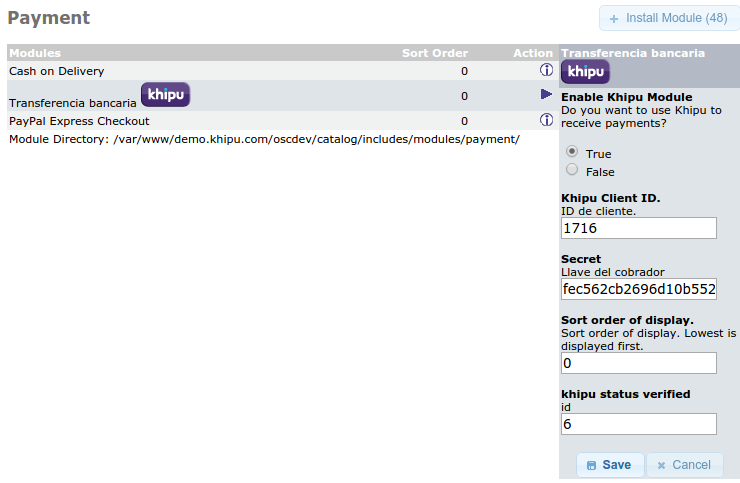Select the False radio button

point(572,169)
